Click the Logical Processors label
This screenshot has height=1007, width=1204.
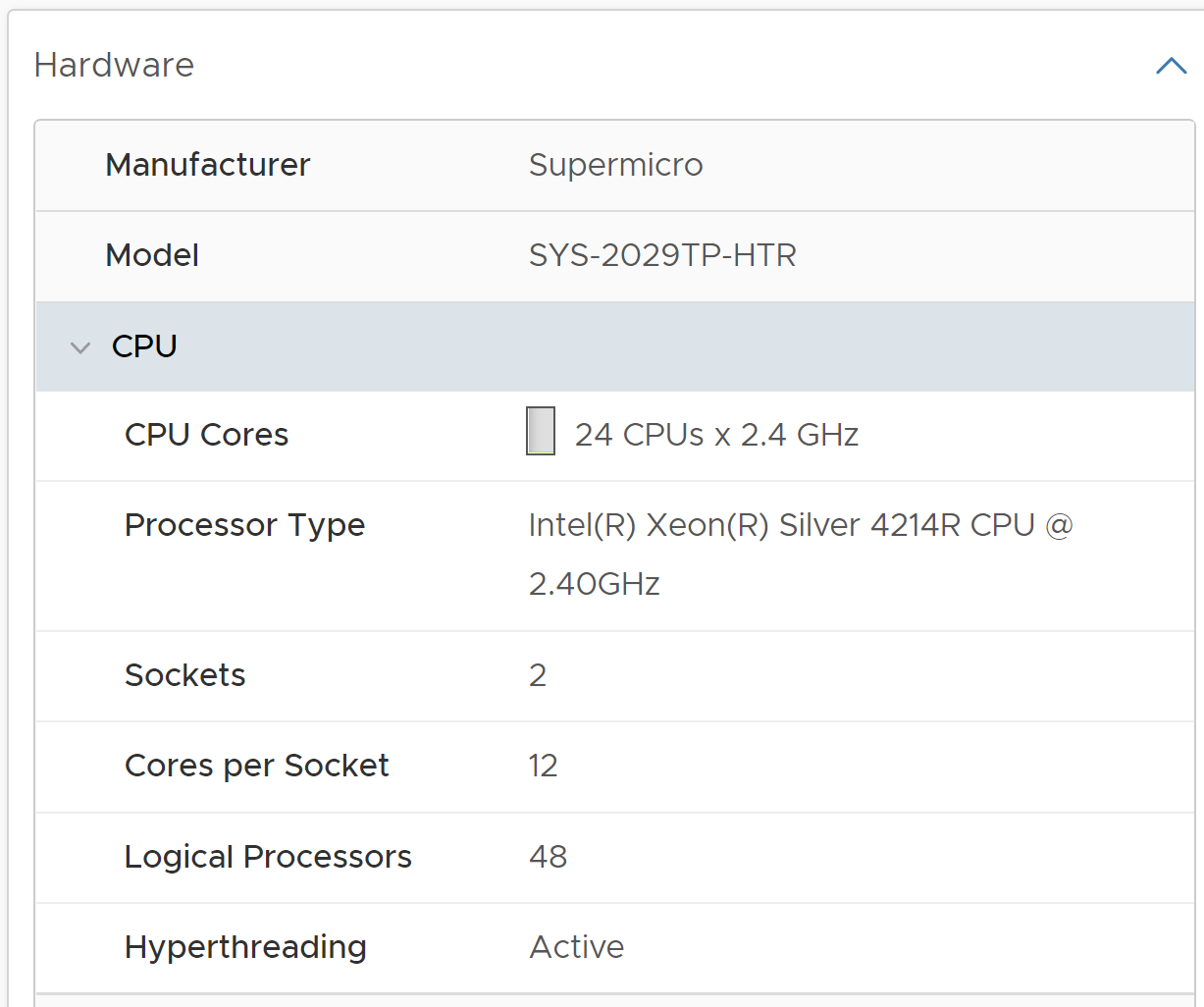pos(268,857)
